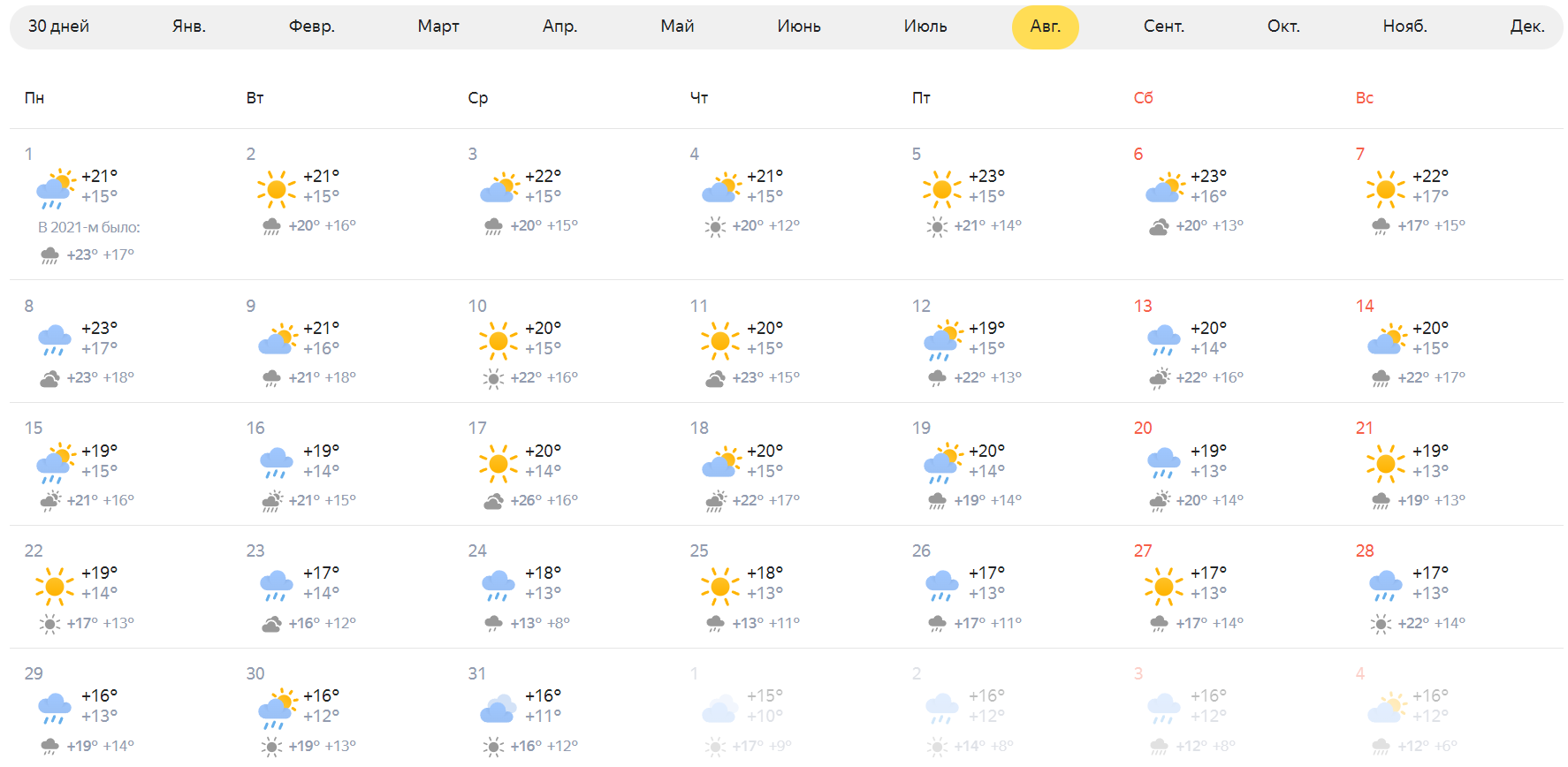Click the sun icon on August 17
Screen dimensions: 1568x767
pos(499,463)
